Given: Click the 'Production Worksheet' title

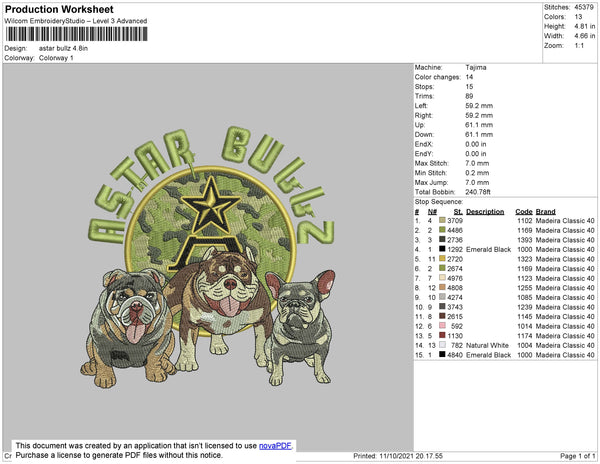Looking at the screenshot, I should pyautogui.click(x=59, y=10).
